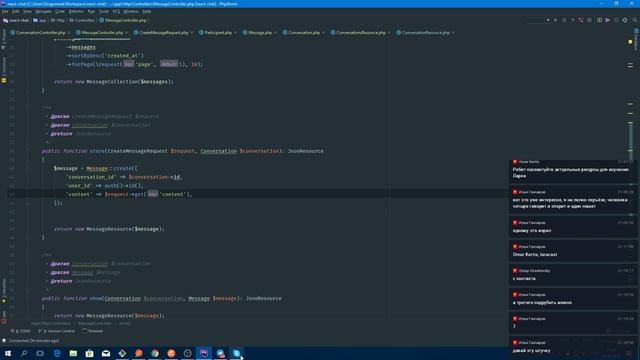Open the Project tool window sidebar
640x360 pixels.
point(4,40)
